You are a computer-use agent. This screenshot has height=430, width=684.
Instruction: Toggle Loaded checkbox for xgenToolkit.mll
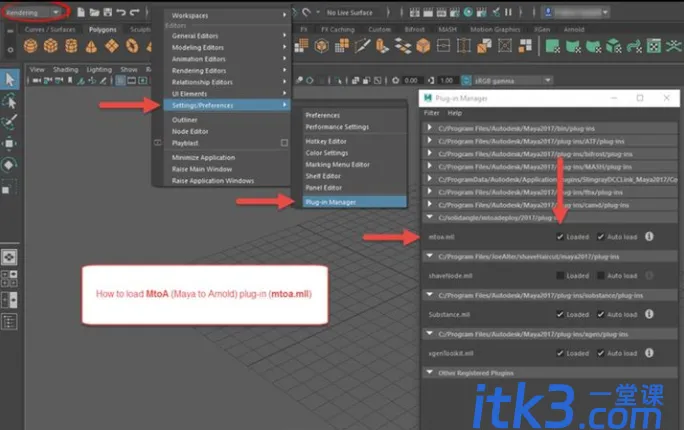(x=560, y=353)
